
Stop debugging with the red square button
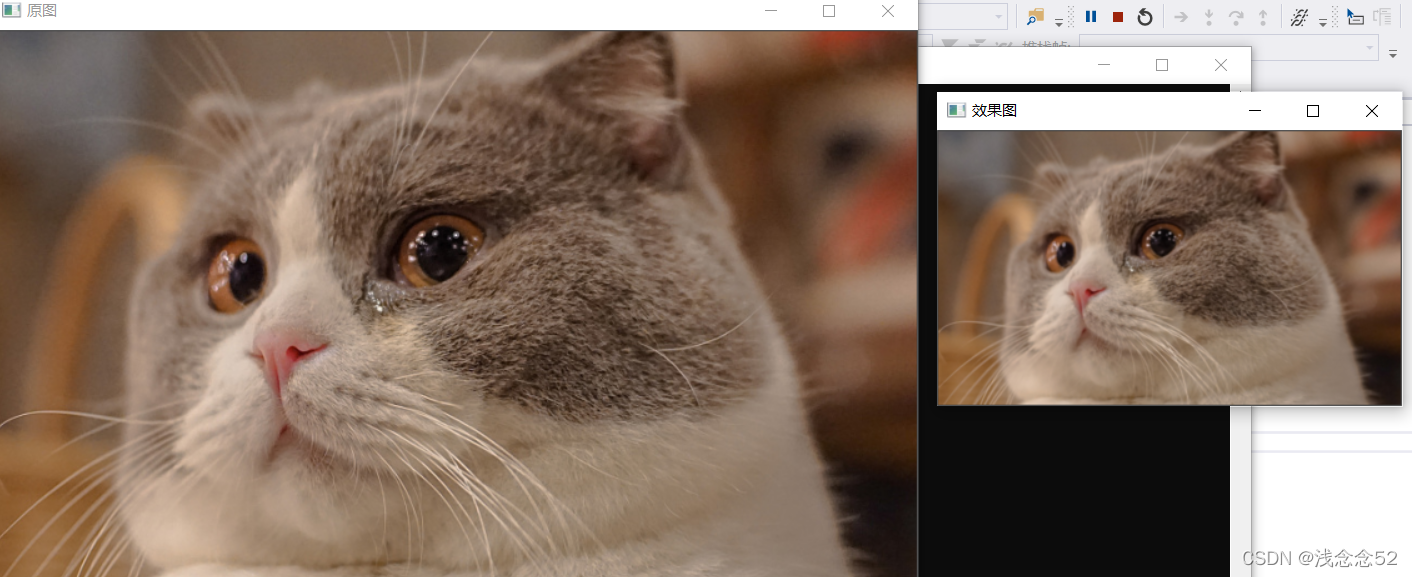click(1118, 17)
